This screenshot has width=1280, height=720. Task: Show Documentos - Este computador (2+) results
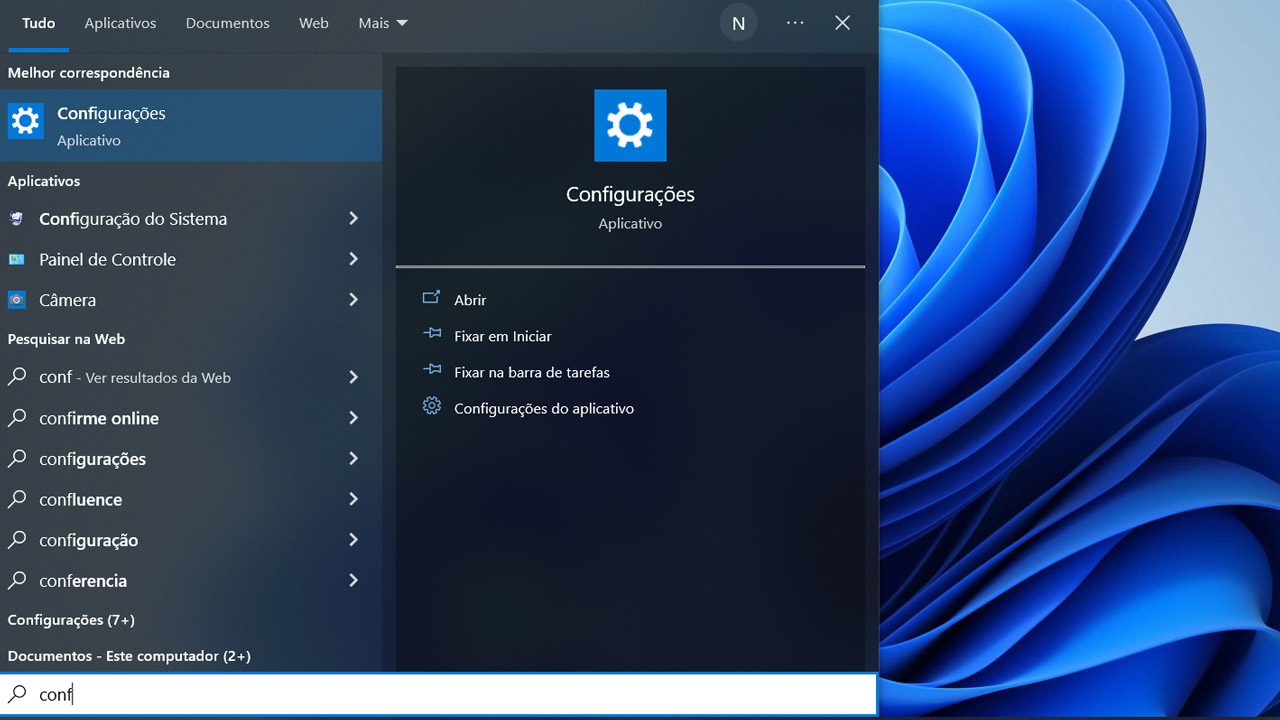[129, 656]
